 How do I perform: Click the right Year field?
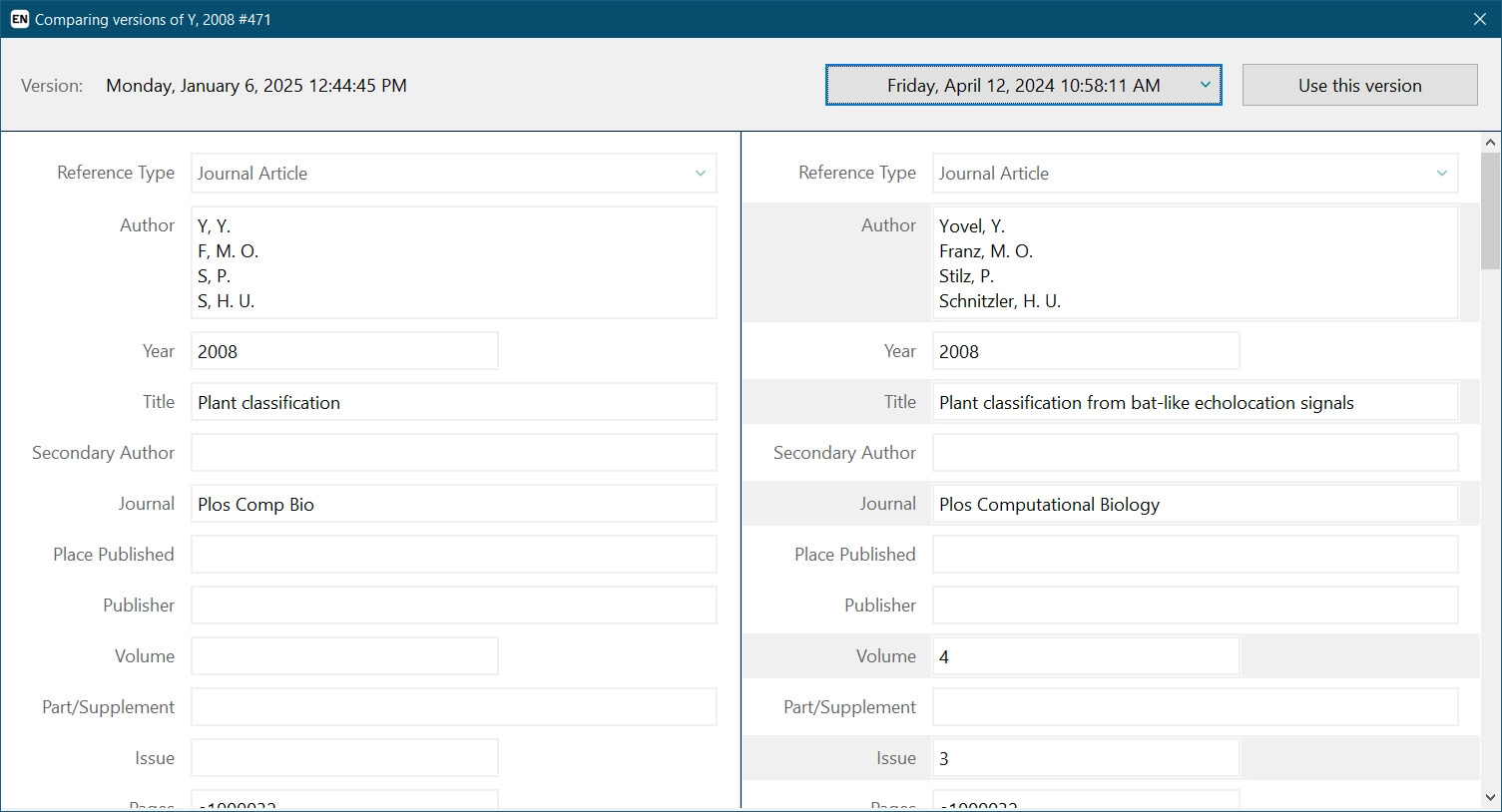click(1086, 351)
